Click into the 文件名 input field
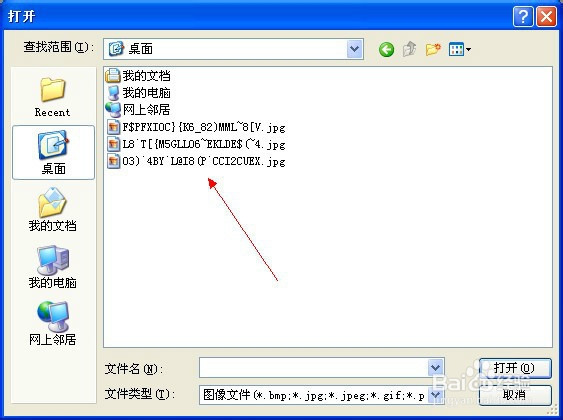This screenshot has height=420, width=563. click(322, 368)
